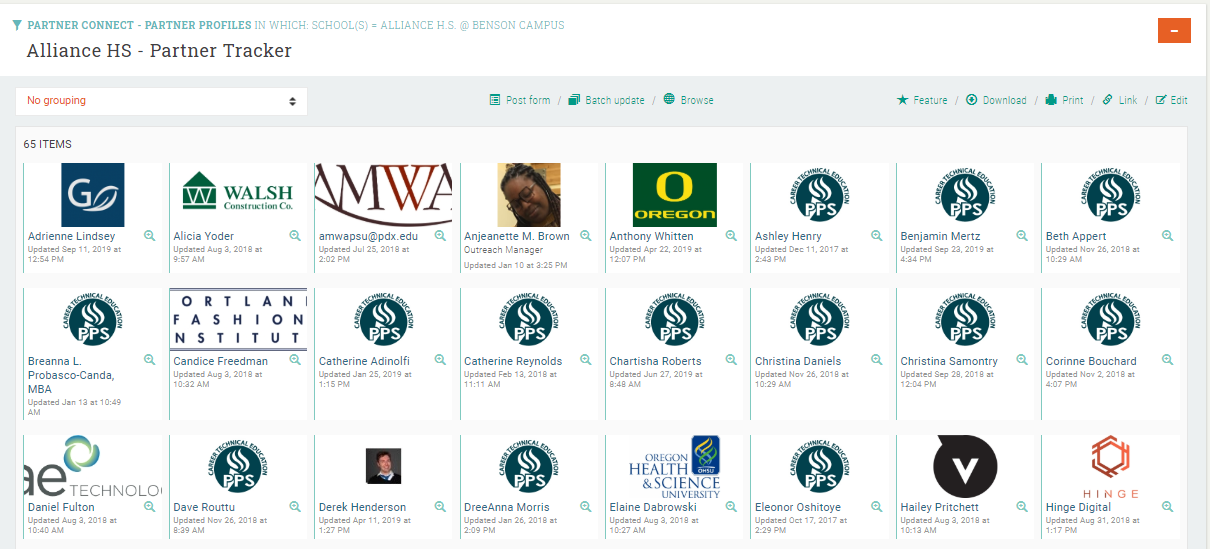Click the Walsh Construction Co. logo
1210x549 pixels.
click(x=238, y=192)
